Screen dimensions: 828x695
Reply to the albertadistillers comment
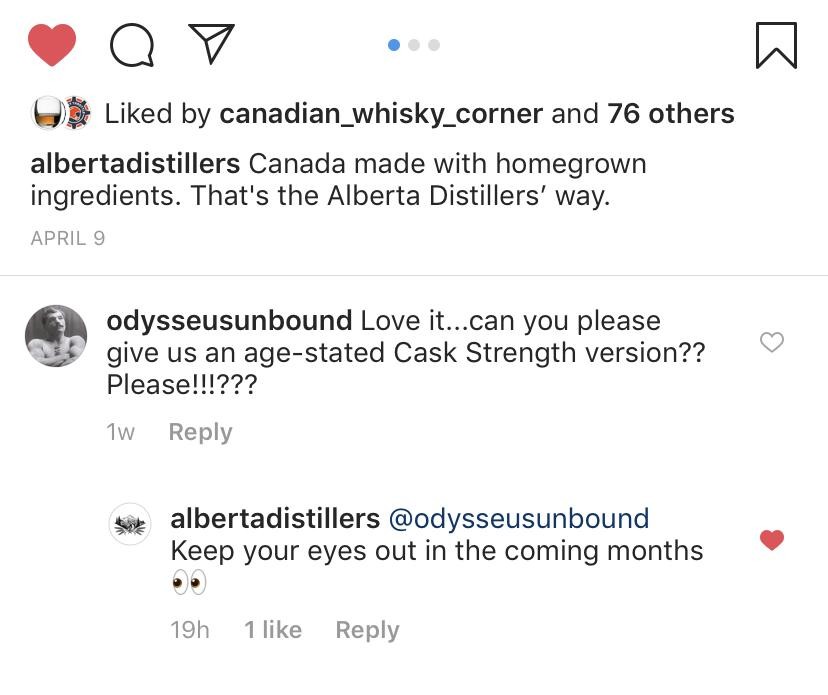click(367, 630)
